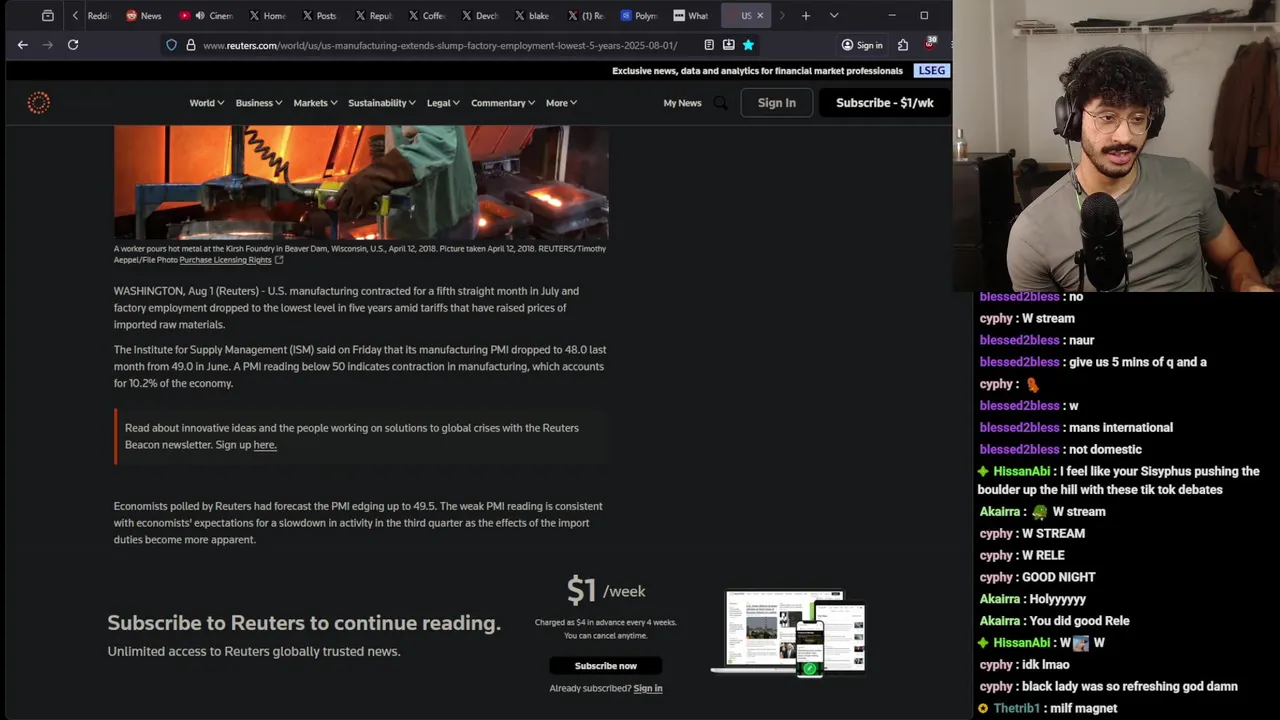1280x720 pixels.
Task: Expand the World menu
Action: 207,103
